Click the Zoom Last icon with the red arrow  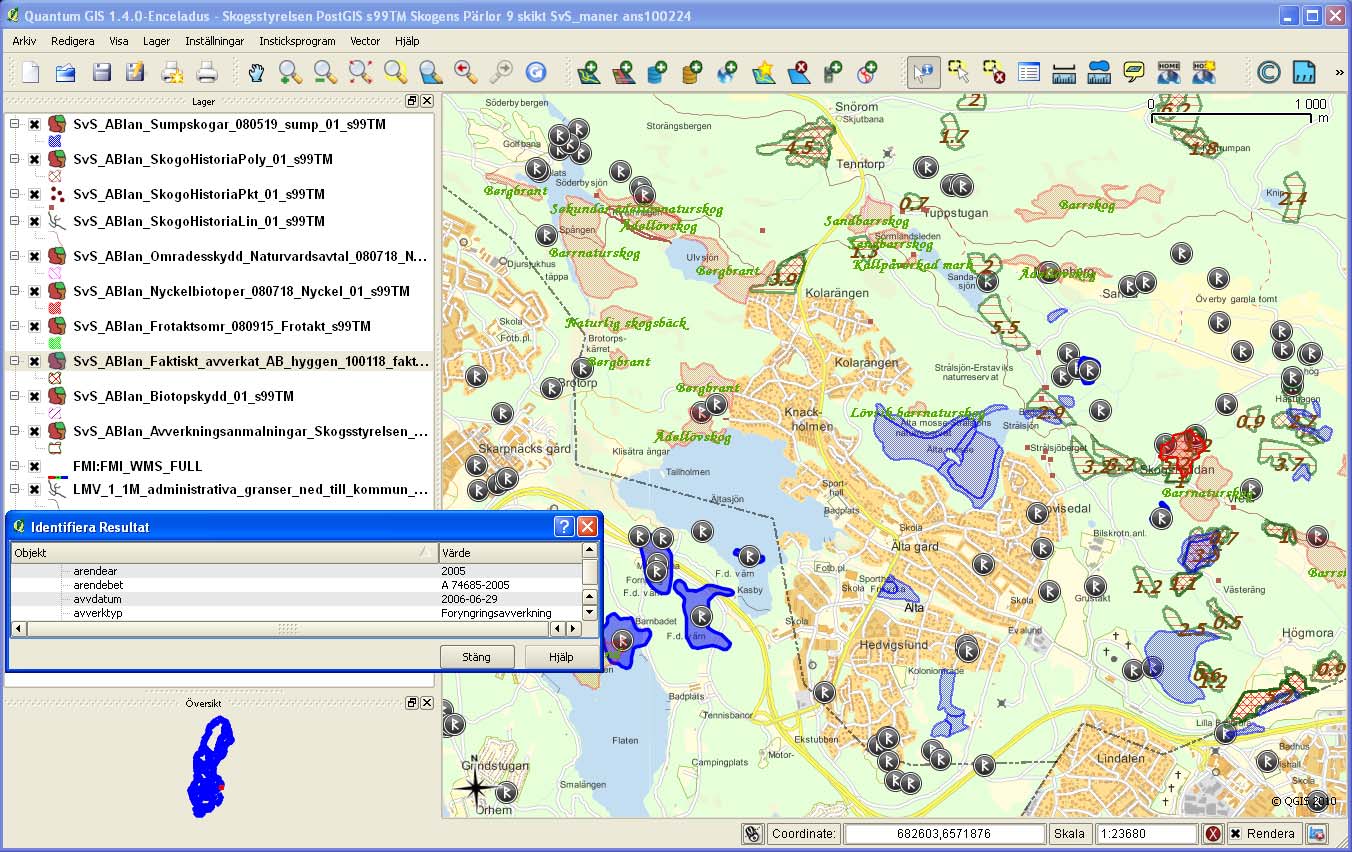click(x=466, y=72)
